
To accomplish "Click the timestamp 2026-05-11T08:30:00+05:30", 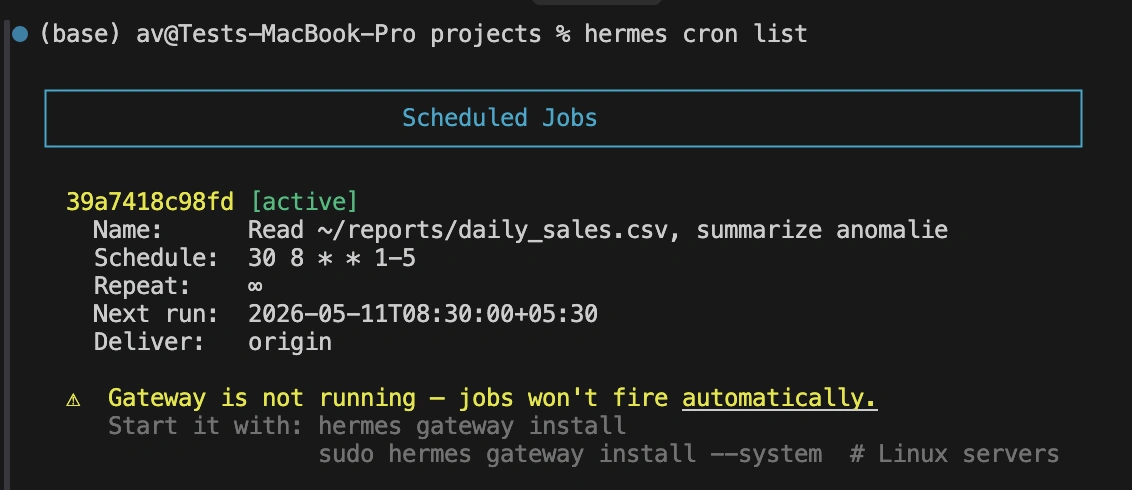I will (423, 314).
